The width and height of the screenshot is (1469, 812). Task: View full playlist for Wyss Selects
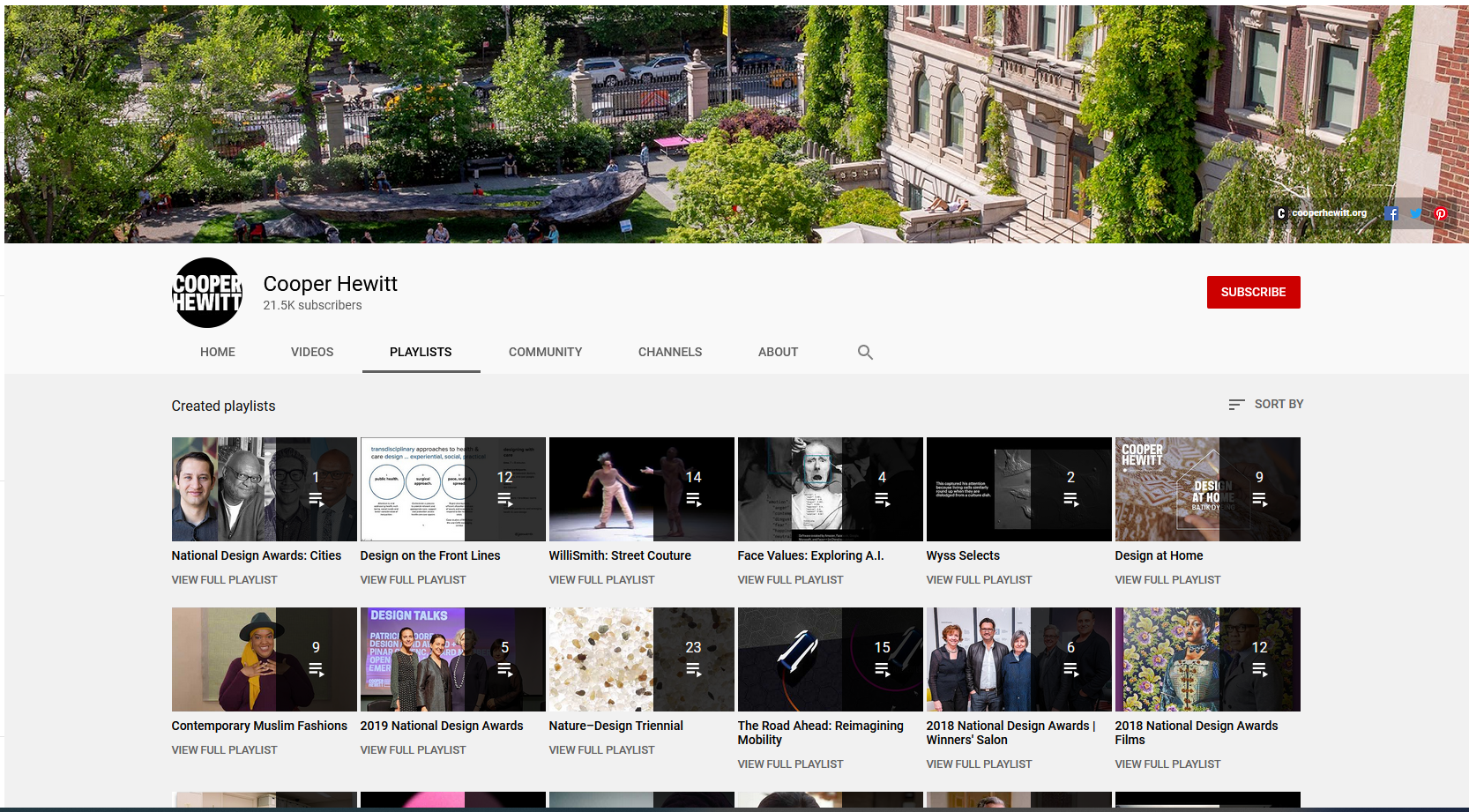(x=979, y=579)
